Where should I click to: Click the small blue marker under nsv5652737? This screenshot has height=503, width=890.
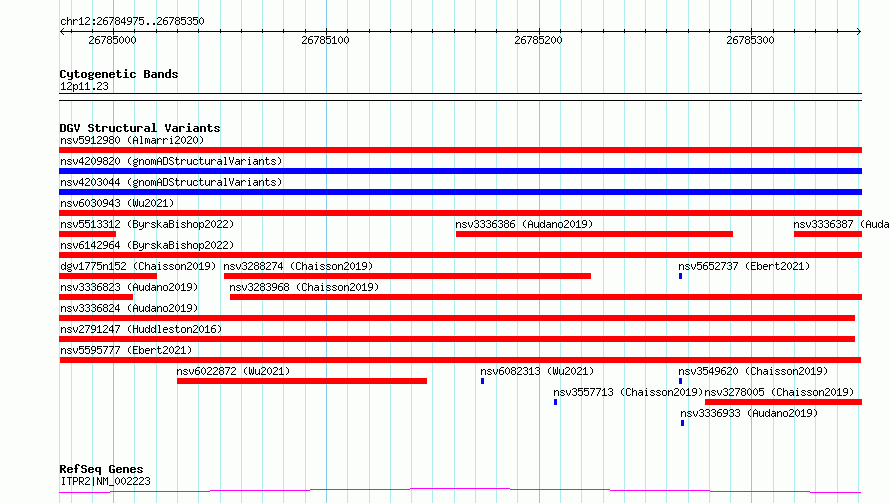pos(681,276)
